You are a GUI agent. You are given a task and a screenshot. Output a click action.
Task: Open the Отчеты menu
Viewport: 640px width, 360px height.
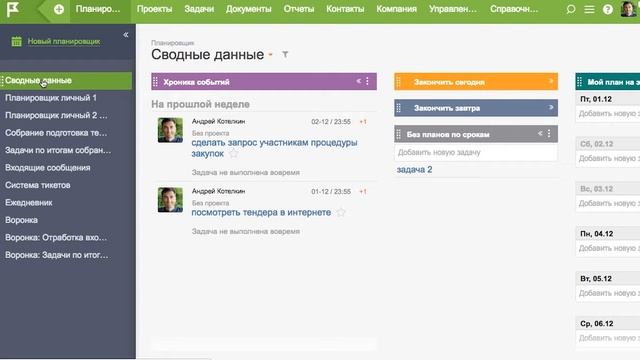pyautogui.click(x=299, y=9)
